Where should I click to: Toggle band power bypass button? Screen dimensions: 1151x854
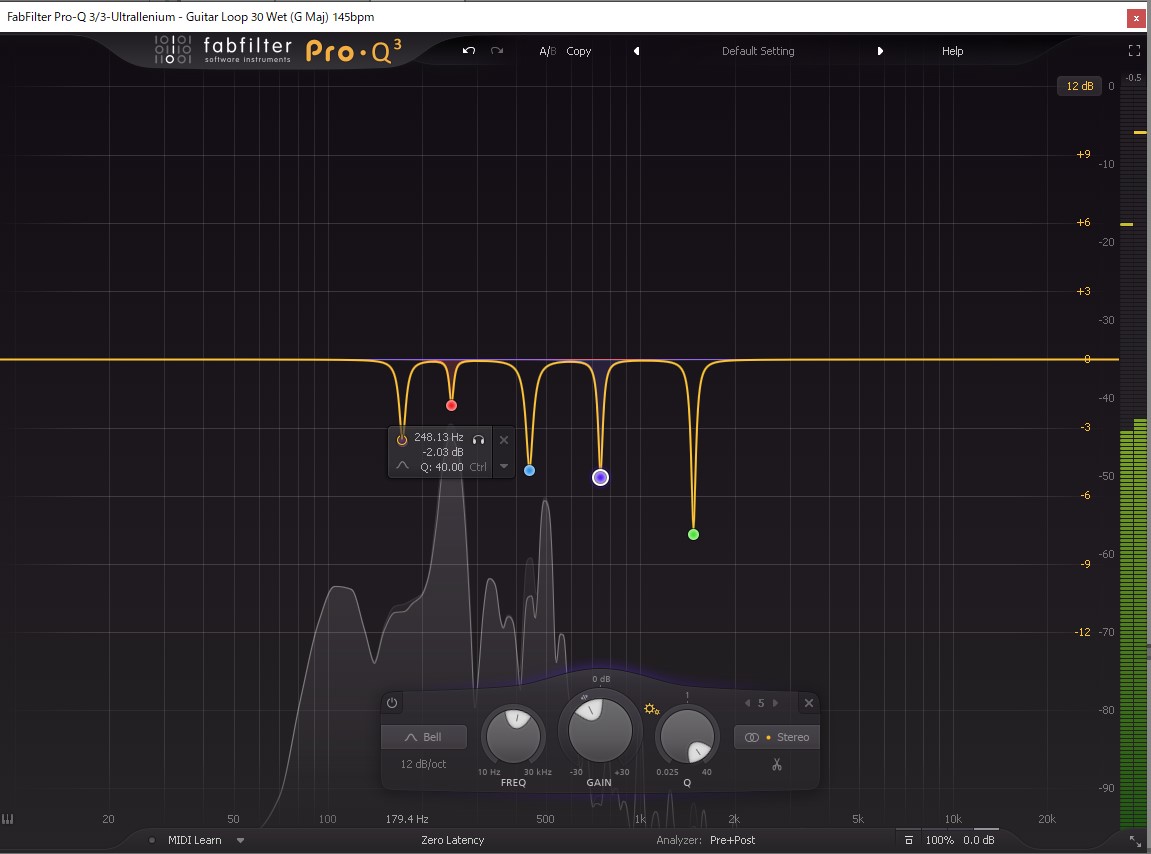(x=392, y=703)
